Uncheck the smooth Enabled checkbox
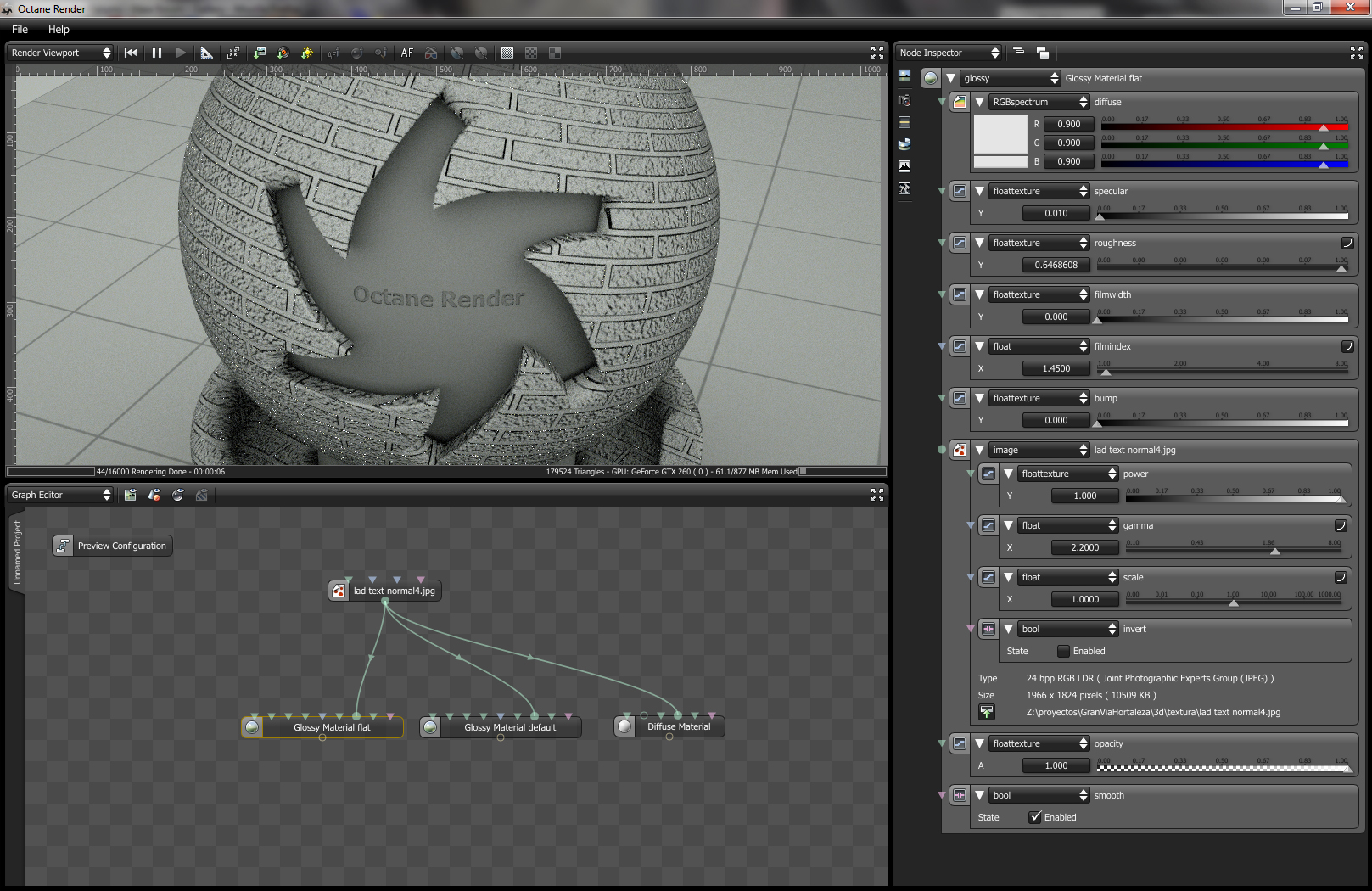The image size is (1372, 891). pyautogui.click(x=1035, y=817)
